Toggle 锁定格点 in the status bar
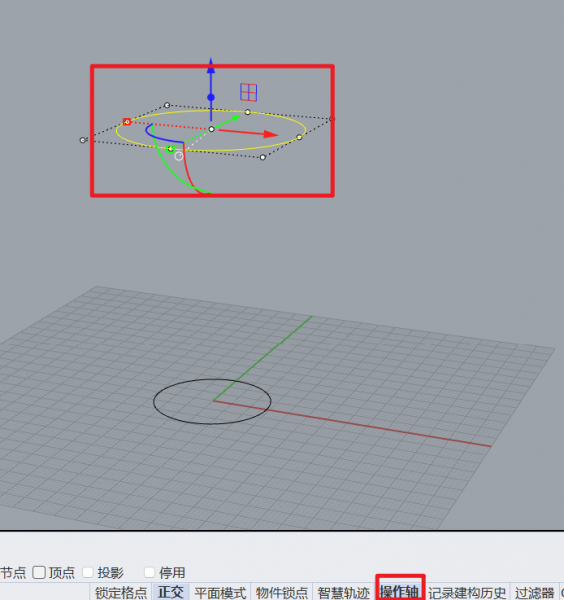The width and height of the screenshot is (564, 600). click(121, 592)
